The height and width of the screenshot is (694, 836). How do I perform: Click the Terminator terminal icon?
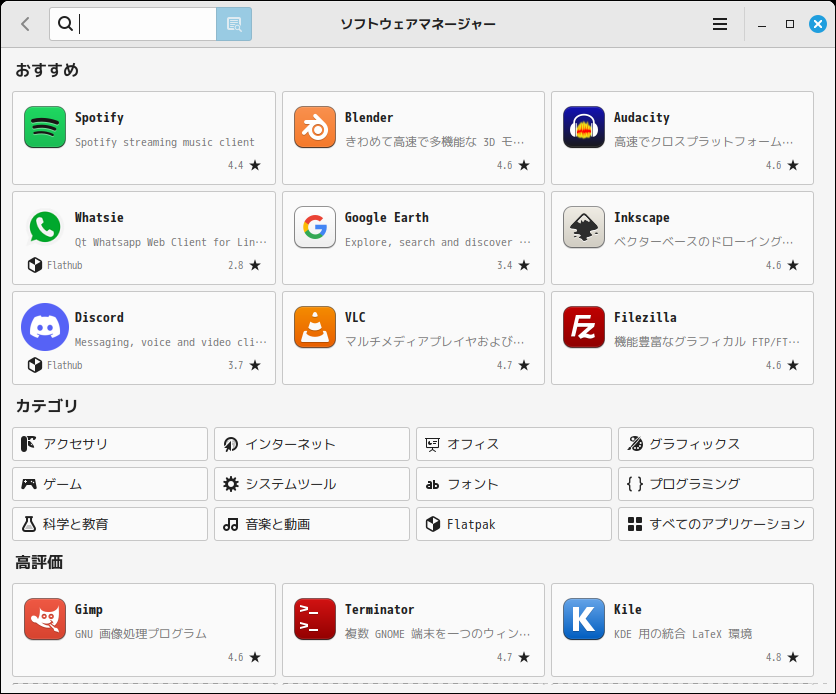(315, 619)
